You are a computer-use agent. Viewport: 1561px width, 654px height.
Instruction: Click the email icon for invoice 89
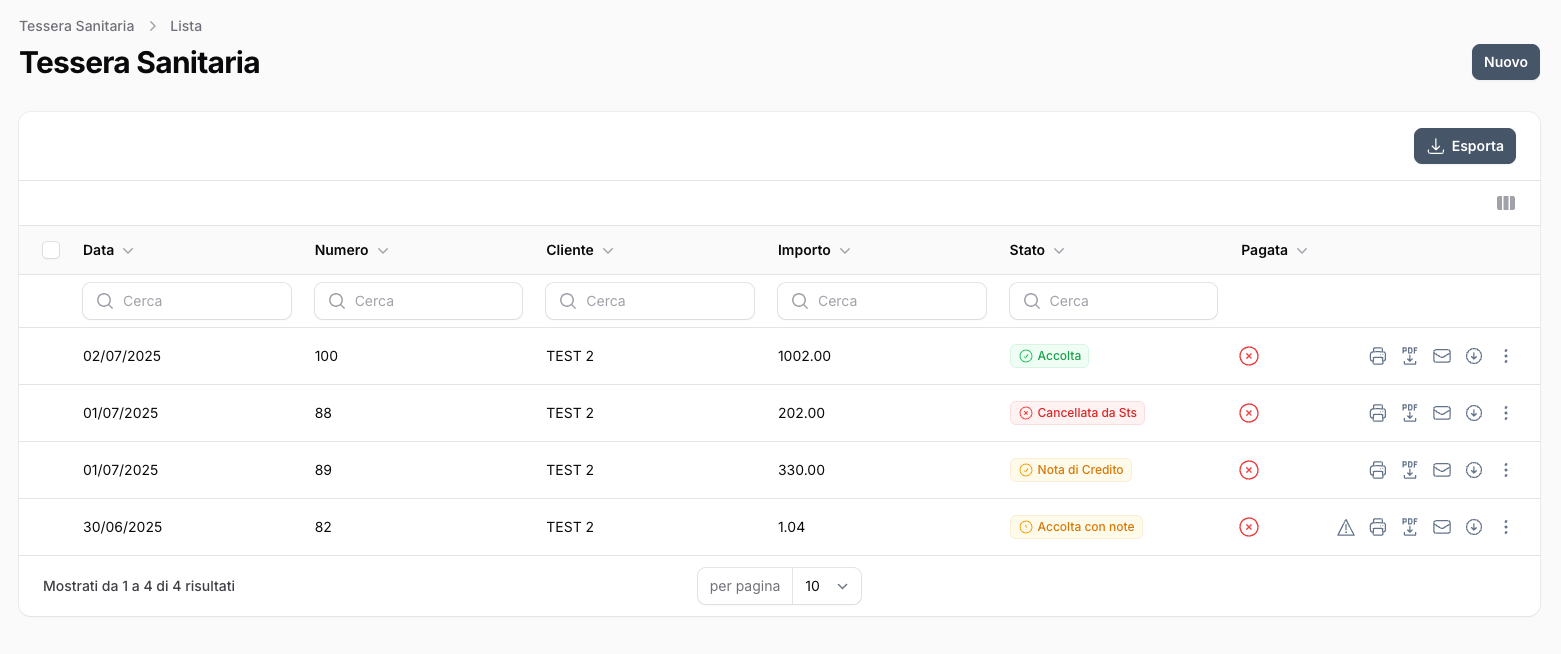1442,470
